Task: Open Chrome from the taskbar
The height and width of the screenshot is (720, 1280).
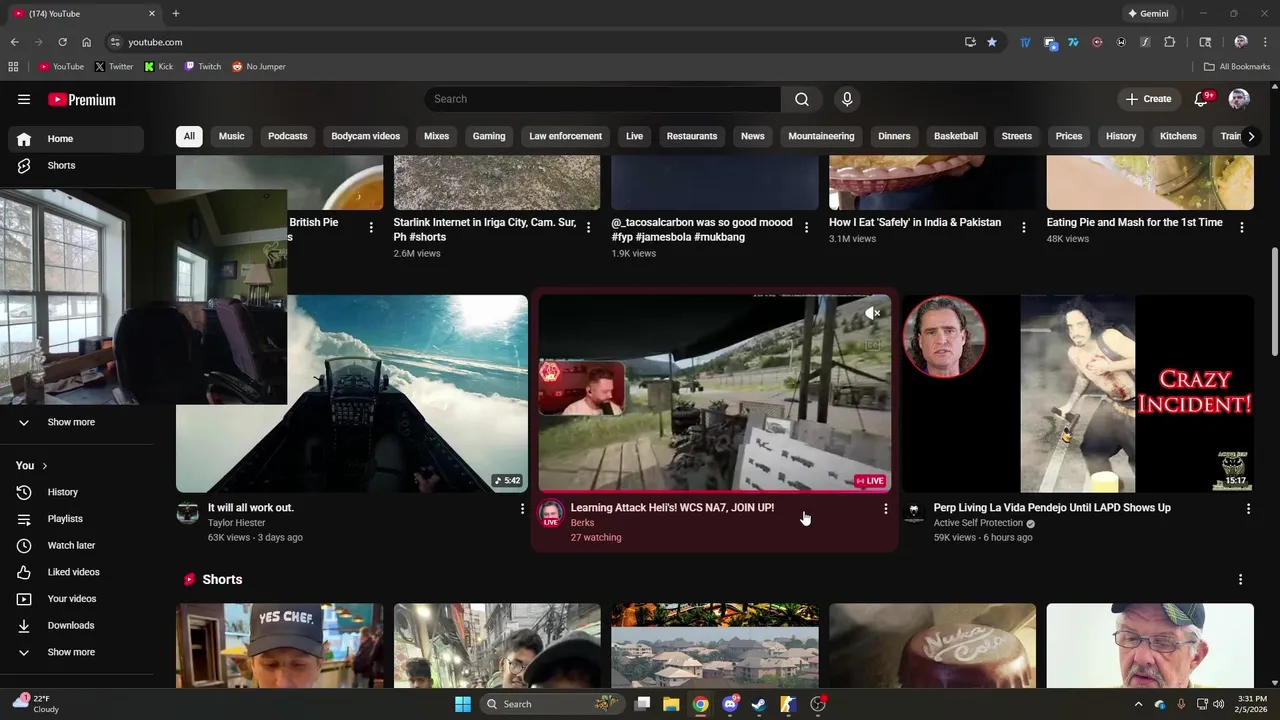Action: tap(701, 704)
